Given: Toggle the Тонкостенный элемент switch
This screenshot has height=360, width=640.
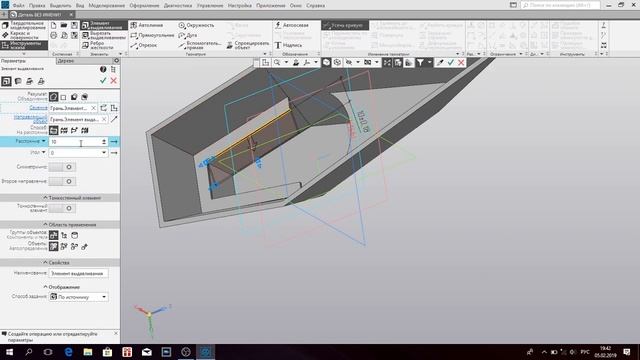Looking at the screenshot, I should point(62,208).
